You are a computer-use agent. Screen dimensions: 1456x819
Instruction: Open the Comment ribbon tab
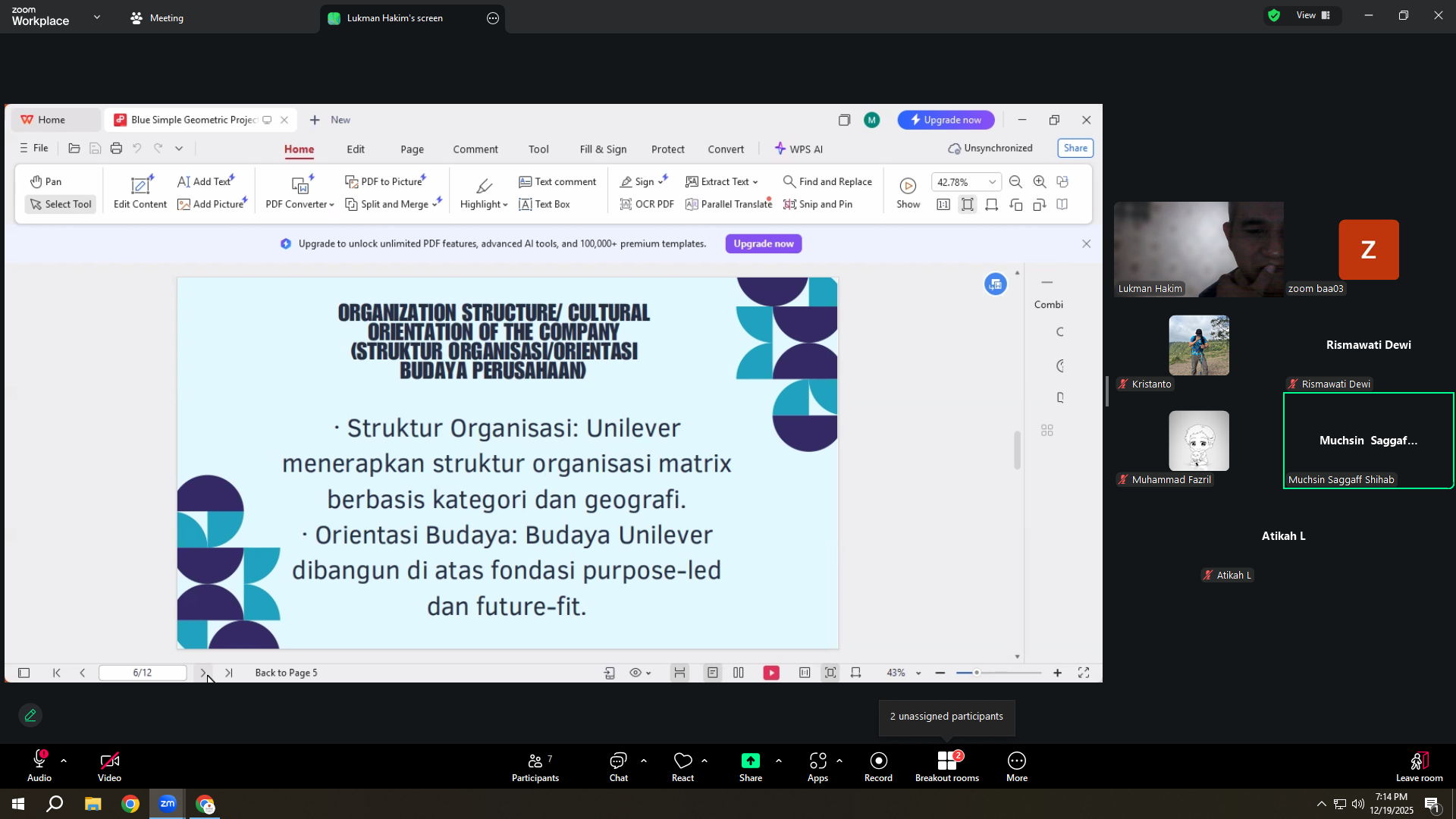(x=475, y=149)
